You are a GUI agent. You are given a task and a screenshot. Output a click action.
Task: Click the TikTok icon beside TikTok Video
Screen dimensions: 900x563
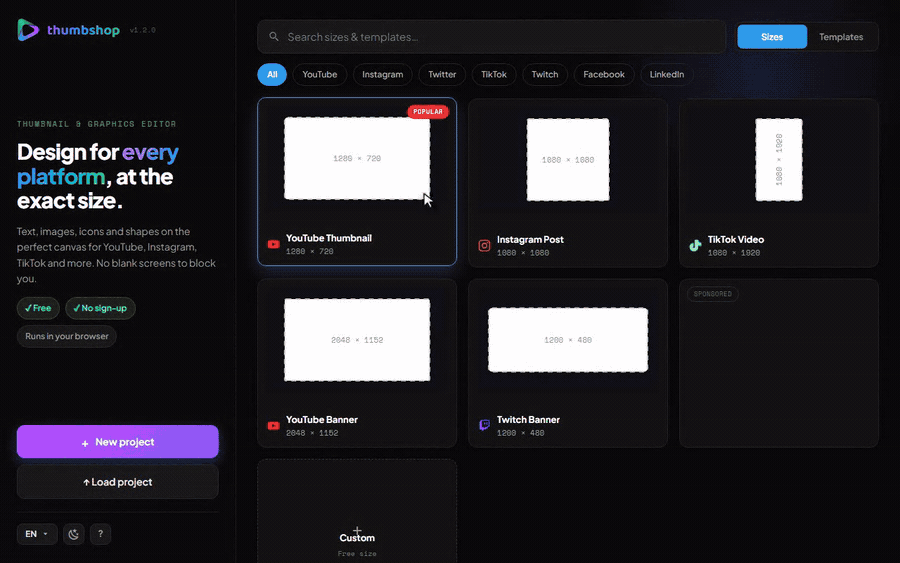coord(695,246)
